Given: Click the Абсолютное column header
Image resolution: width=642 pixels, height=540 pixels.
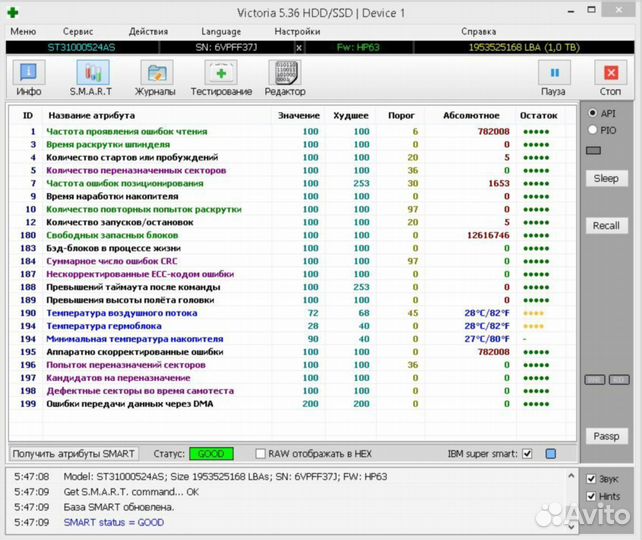Looking at the screenshot, I should tap(471, 116).
